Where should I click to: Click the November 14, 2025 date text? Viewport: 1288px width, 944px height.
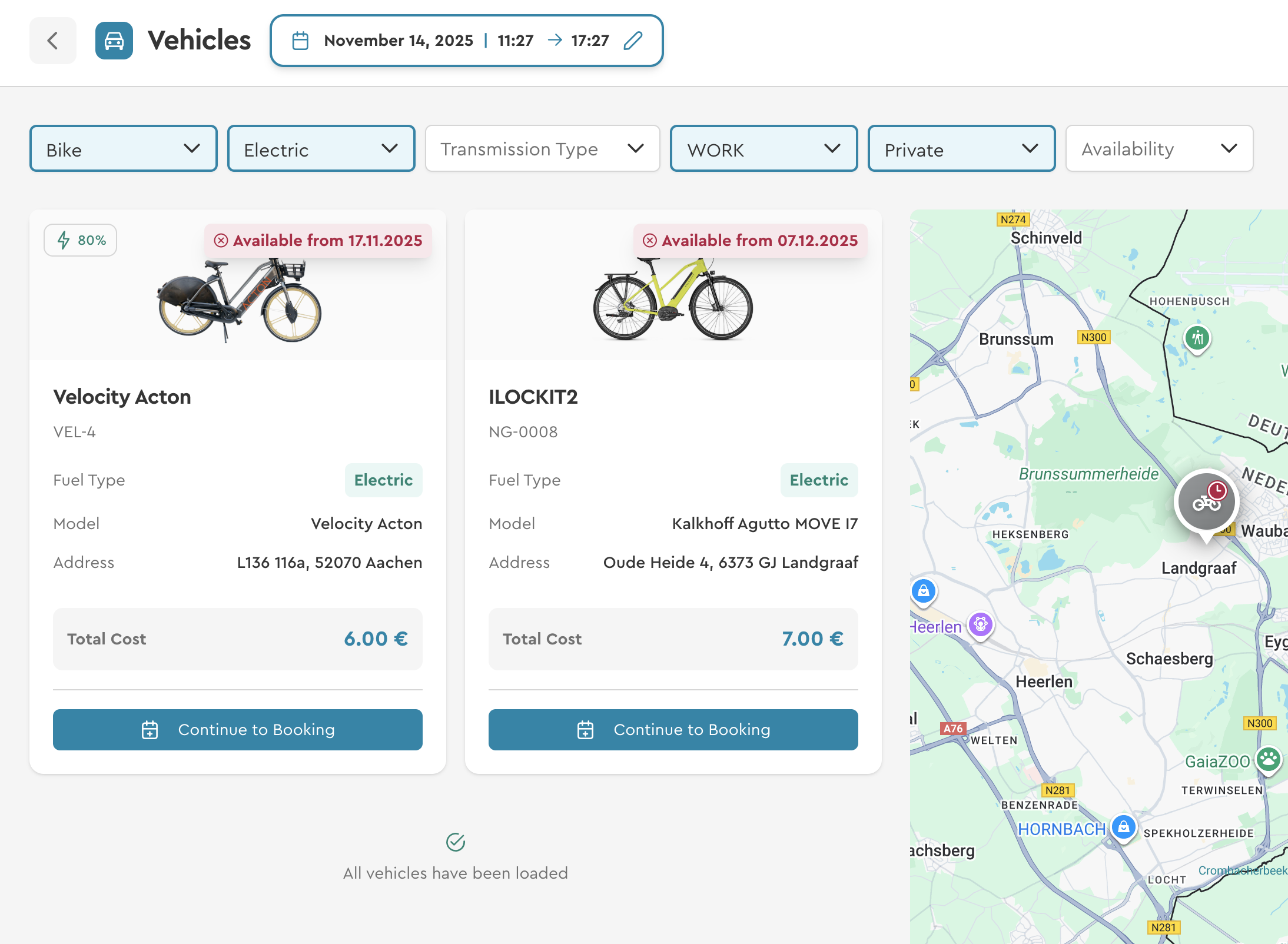(x=399, y=41)
